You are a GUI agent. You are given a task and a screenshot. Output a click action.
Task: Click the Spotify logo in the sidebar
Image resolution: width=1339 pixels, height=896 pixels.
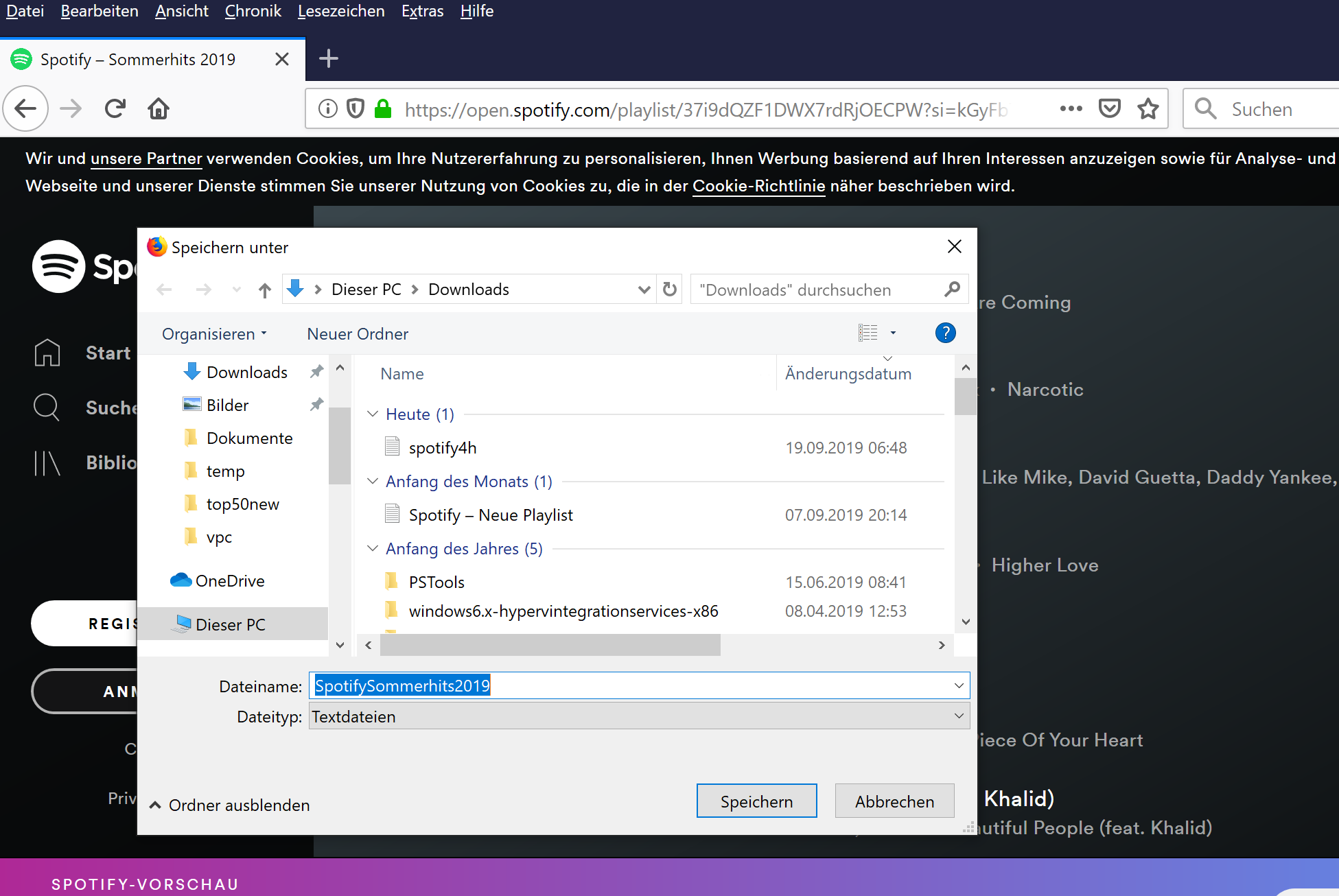58,266
